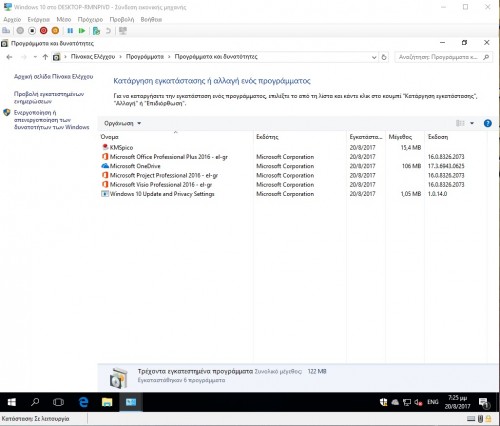Click the orange Save VM state icon
Screen dimensions: 500x426
click(55, 31)
